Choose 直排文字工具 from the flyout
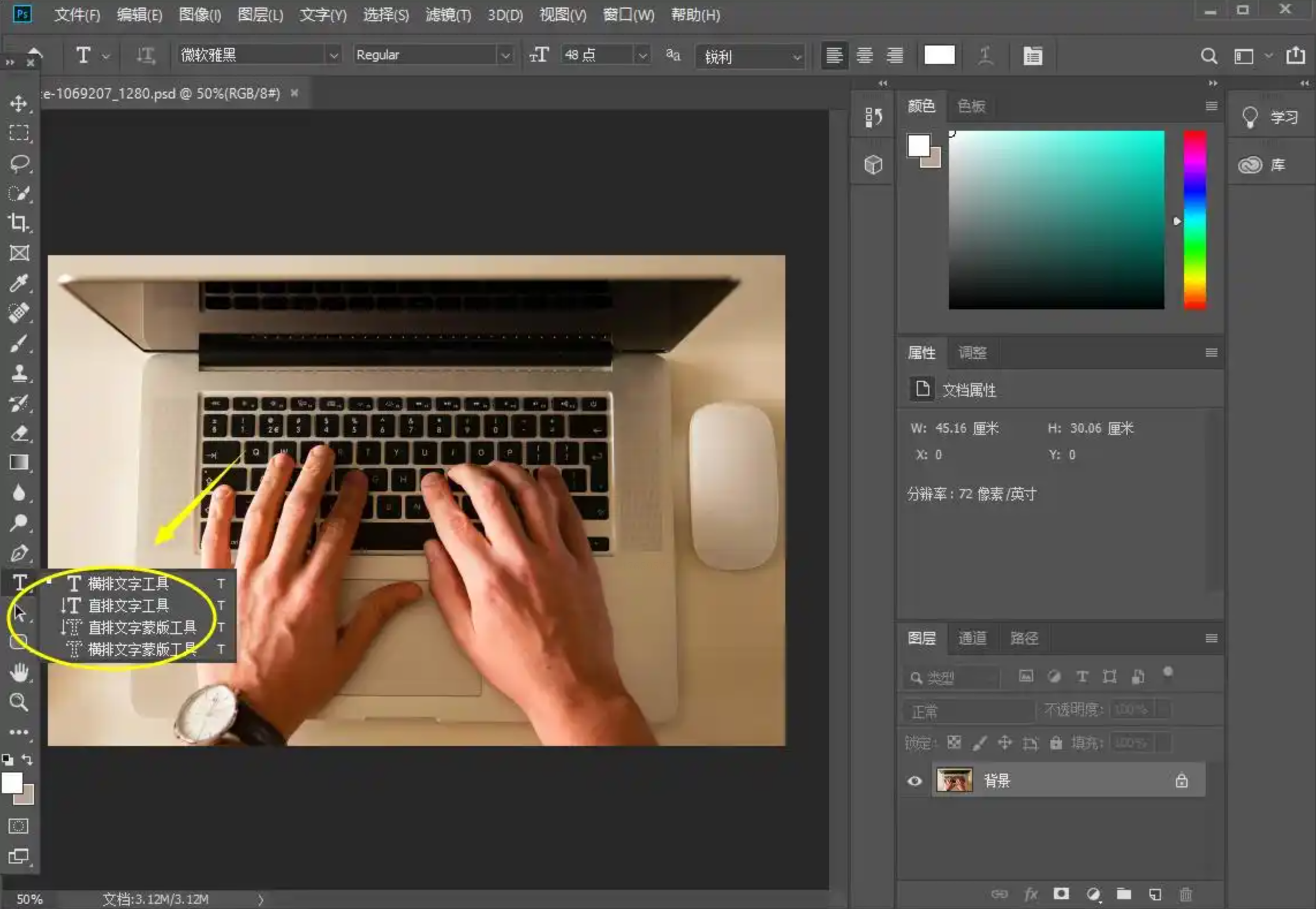 128,605
